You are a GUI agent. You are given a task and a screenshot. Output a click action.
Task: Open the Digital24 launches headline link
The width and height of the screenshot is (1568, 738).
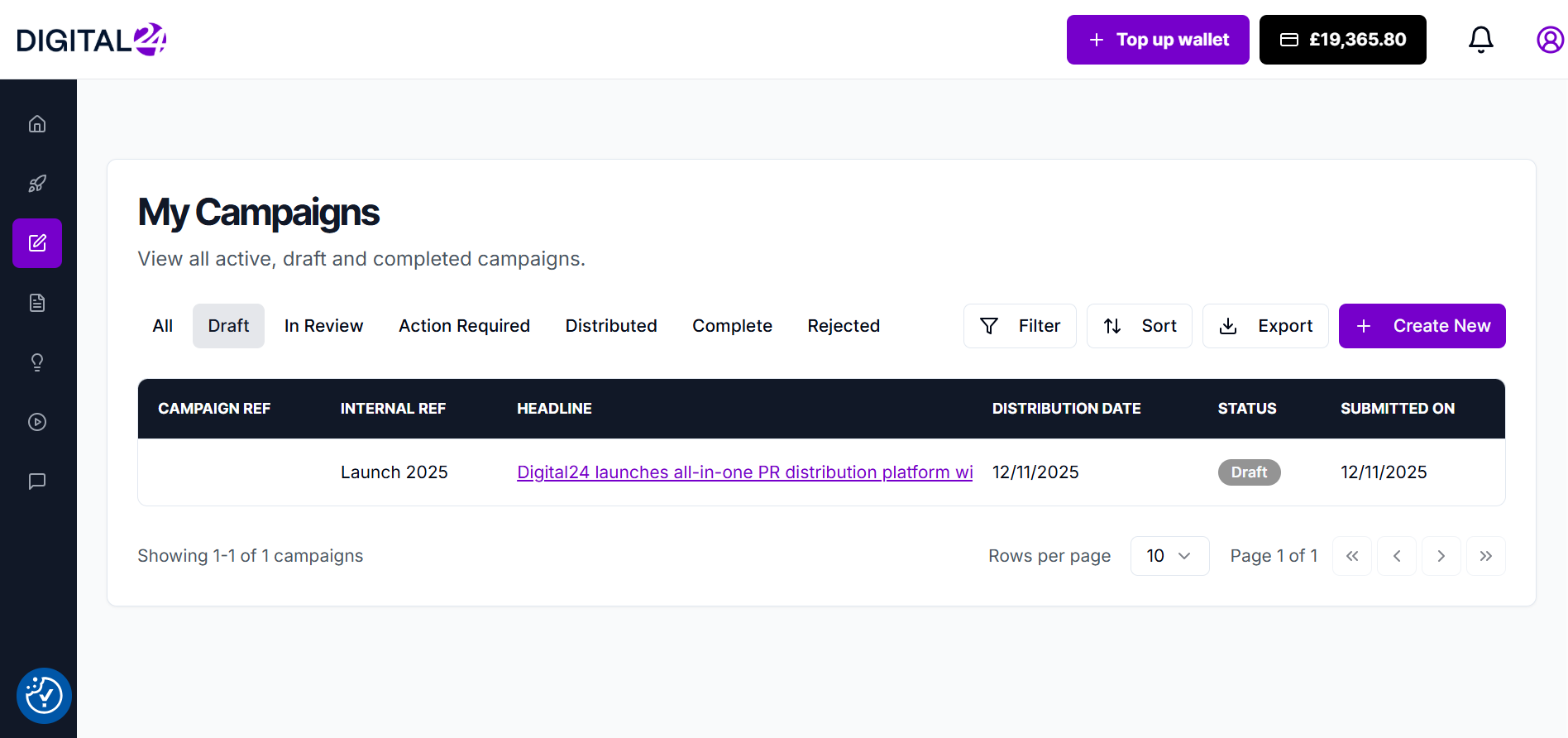pyautogui.click(x=744, y=472)
